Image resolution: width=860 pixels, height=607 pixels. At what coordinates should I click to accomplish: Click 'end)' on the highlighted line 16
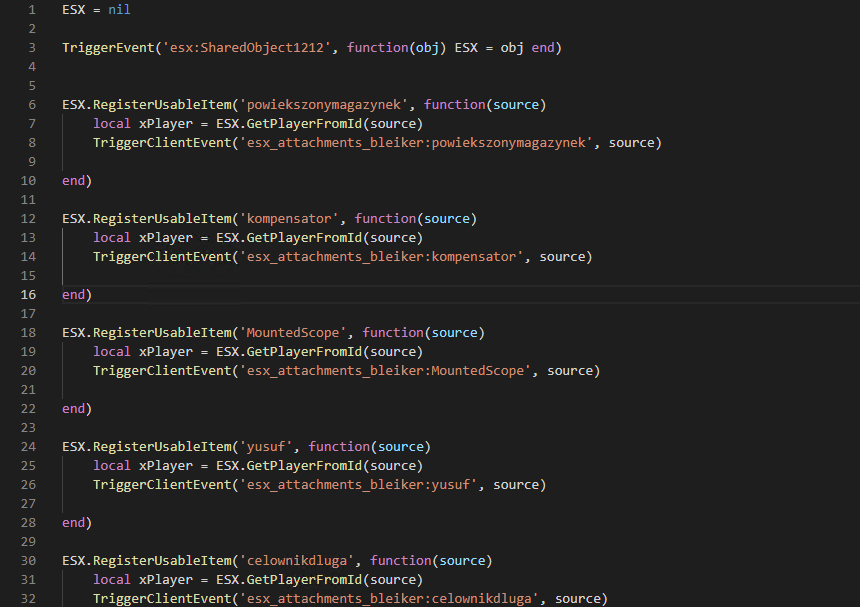77,294
